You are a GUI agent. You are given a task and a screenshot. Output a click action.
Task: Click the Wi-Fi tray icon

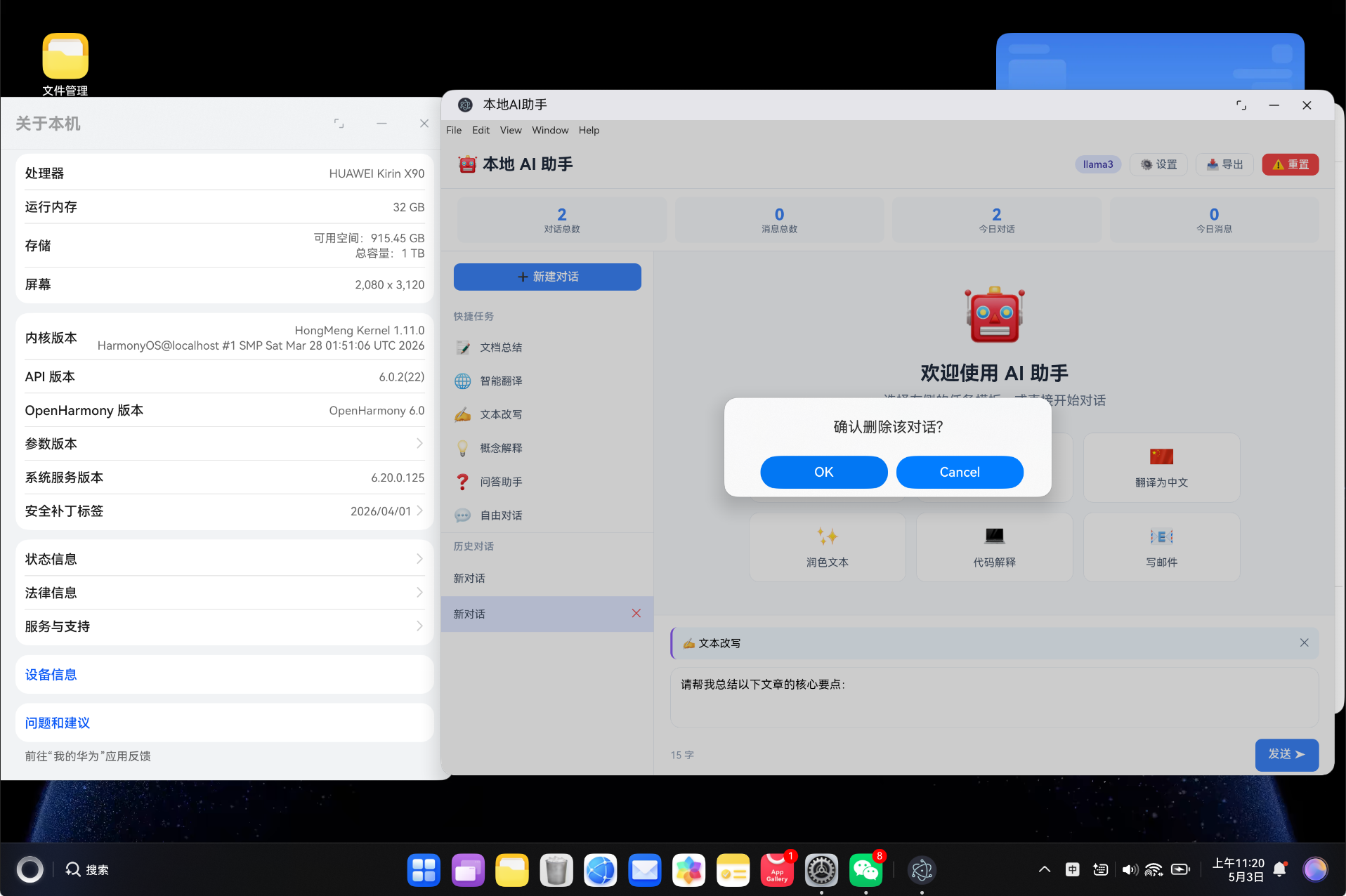pyautogui.click(x=1154, y=869)
